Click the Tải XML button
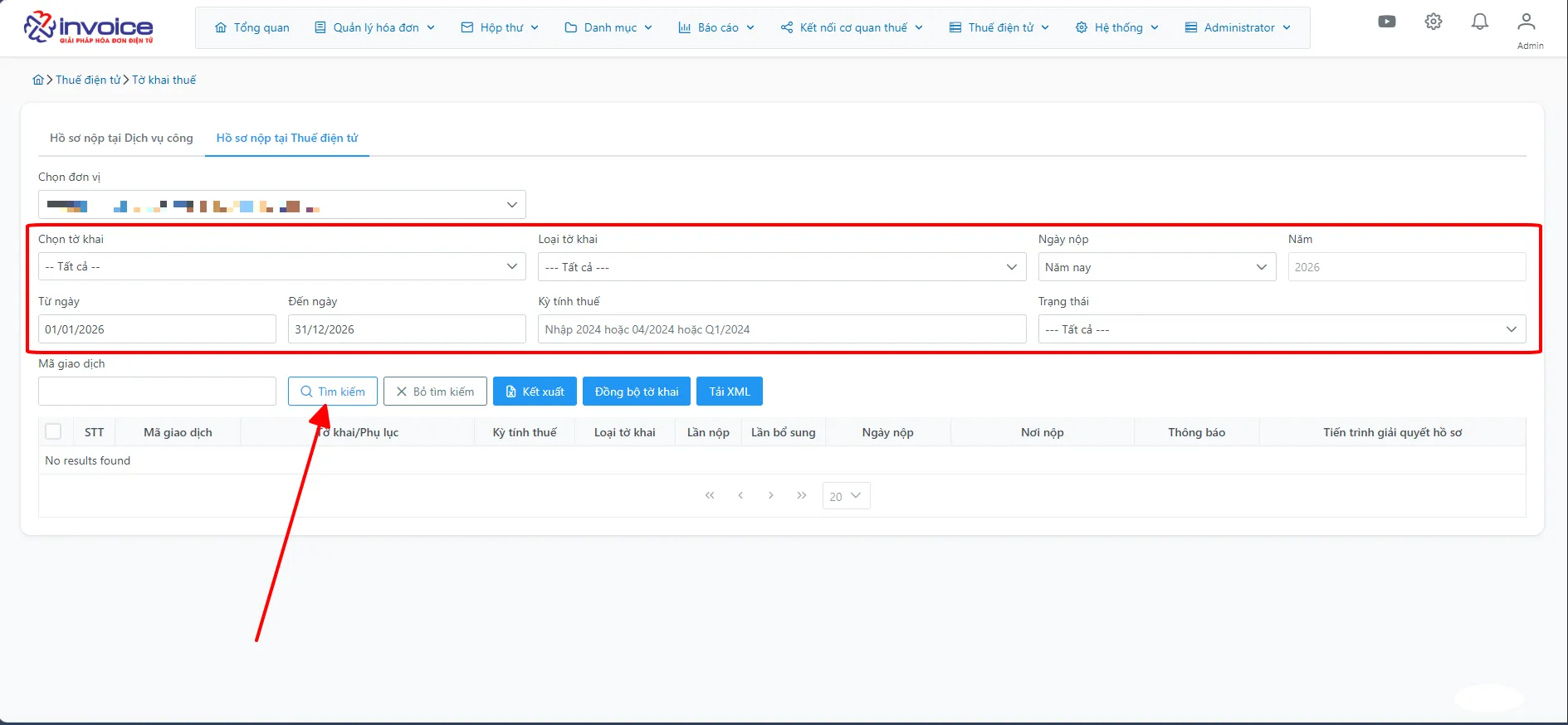 pos(730,392)
